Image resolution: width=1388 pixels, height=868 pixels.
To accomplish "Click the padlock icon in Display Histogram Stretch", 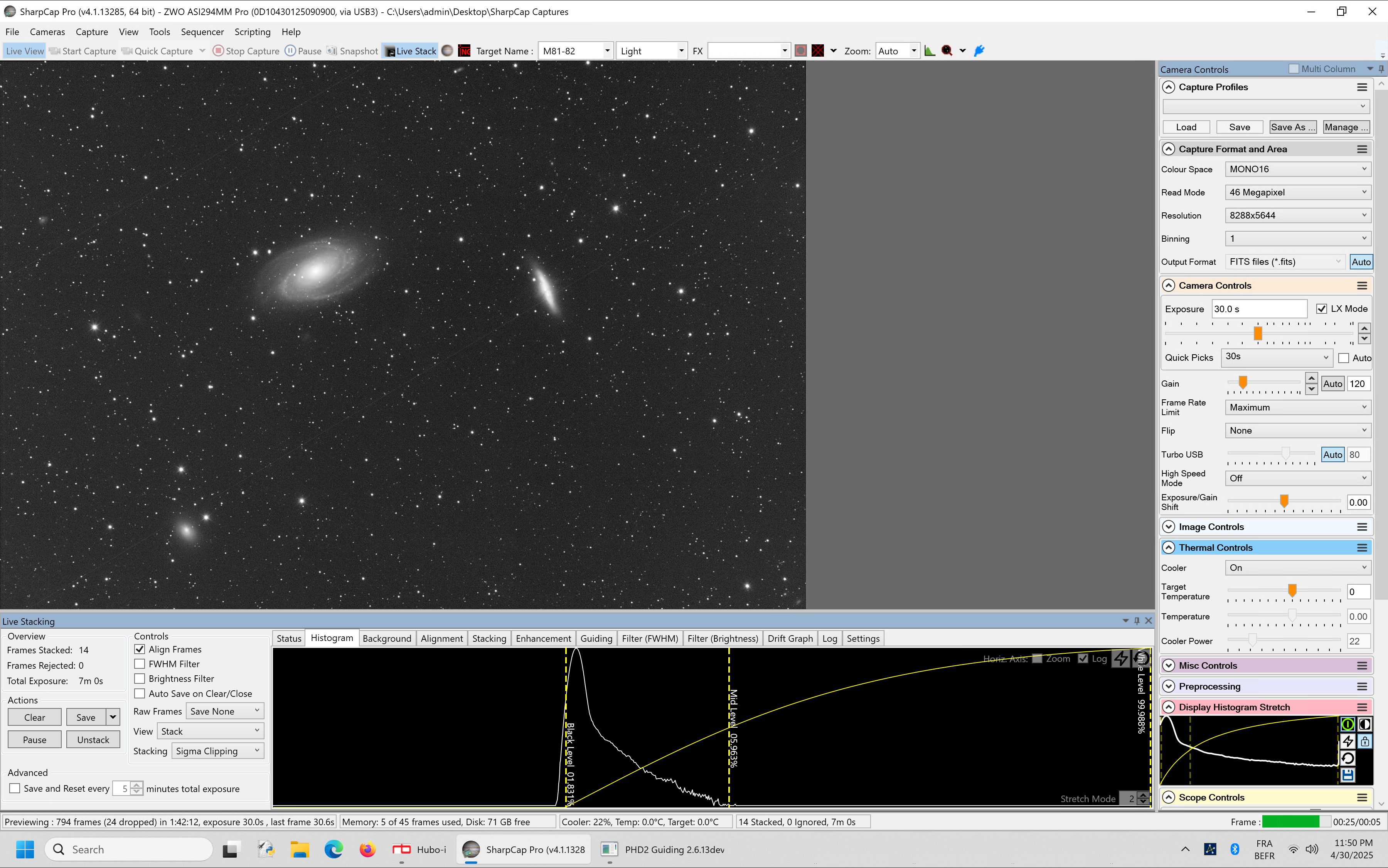I will (x=1364, y=742).
